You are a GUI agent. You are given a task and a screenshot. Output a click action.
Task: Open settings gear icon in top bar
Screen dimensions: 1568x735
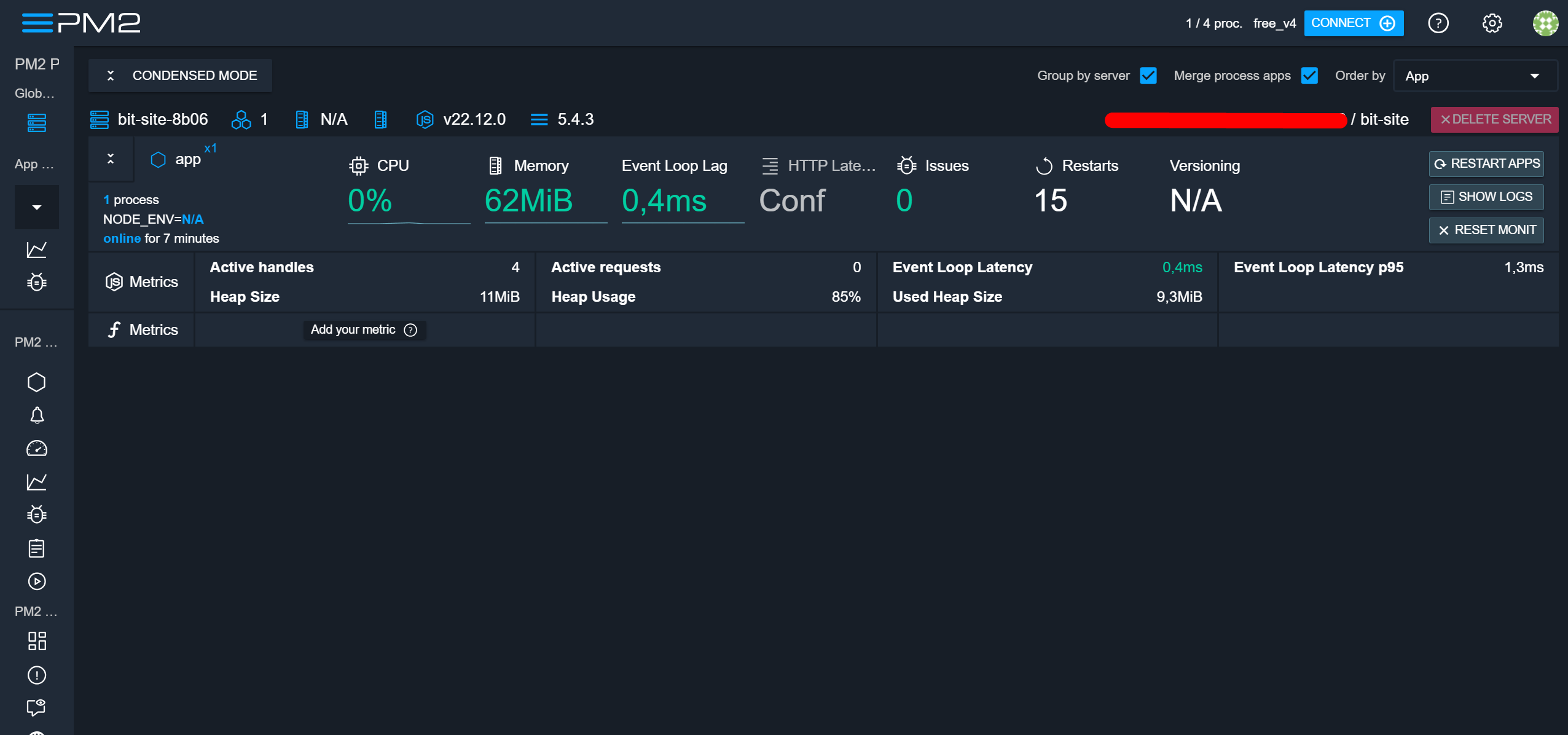coord(1492,23)
